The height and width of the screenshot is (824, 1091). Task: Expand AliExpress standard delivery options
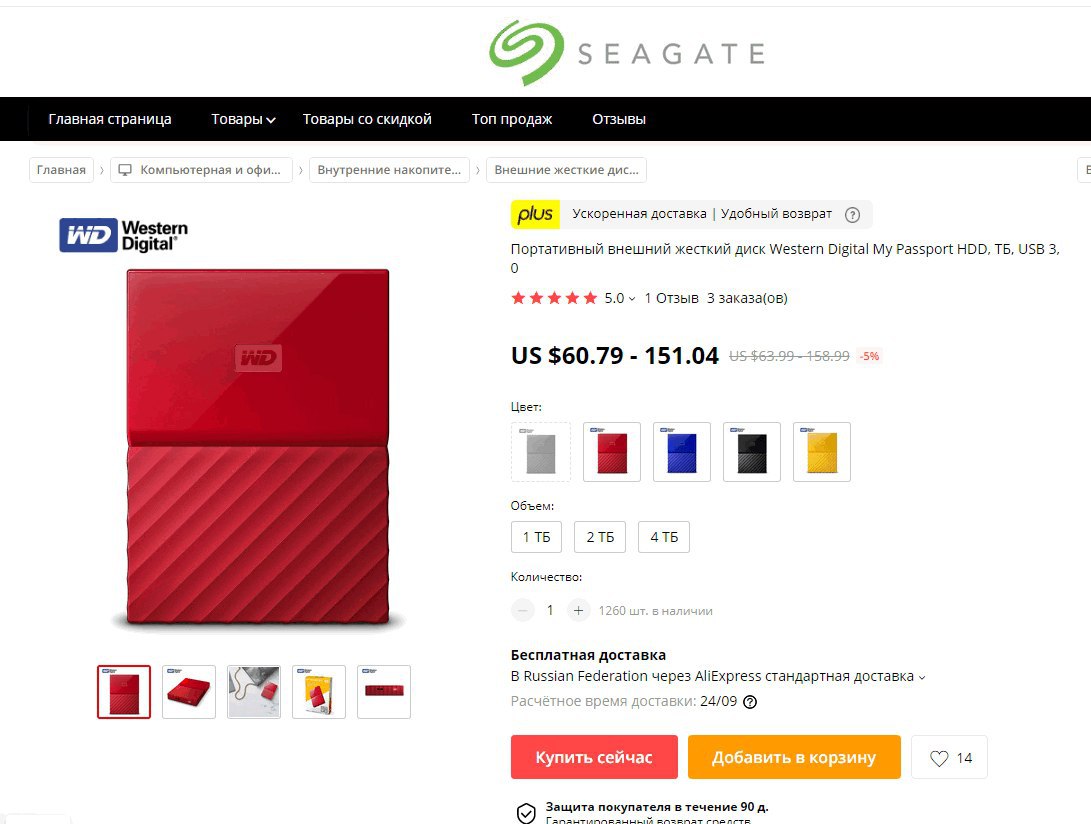click(922, 677)
